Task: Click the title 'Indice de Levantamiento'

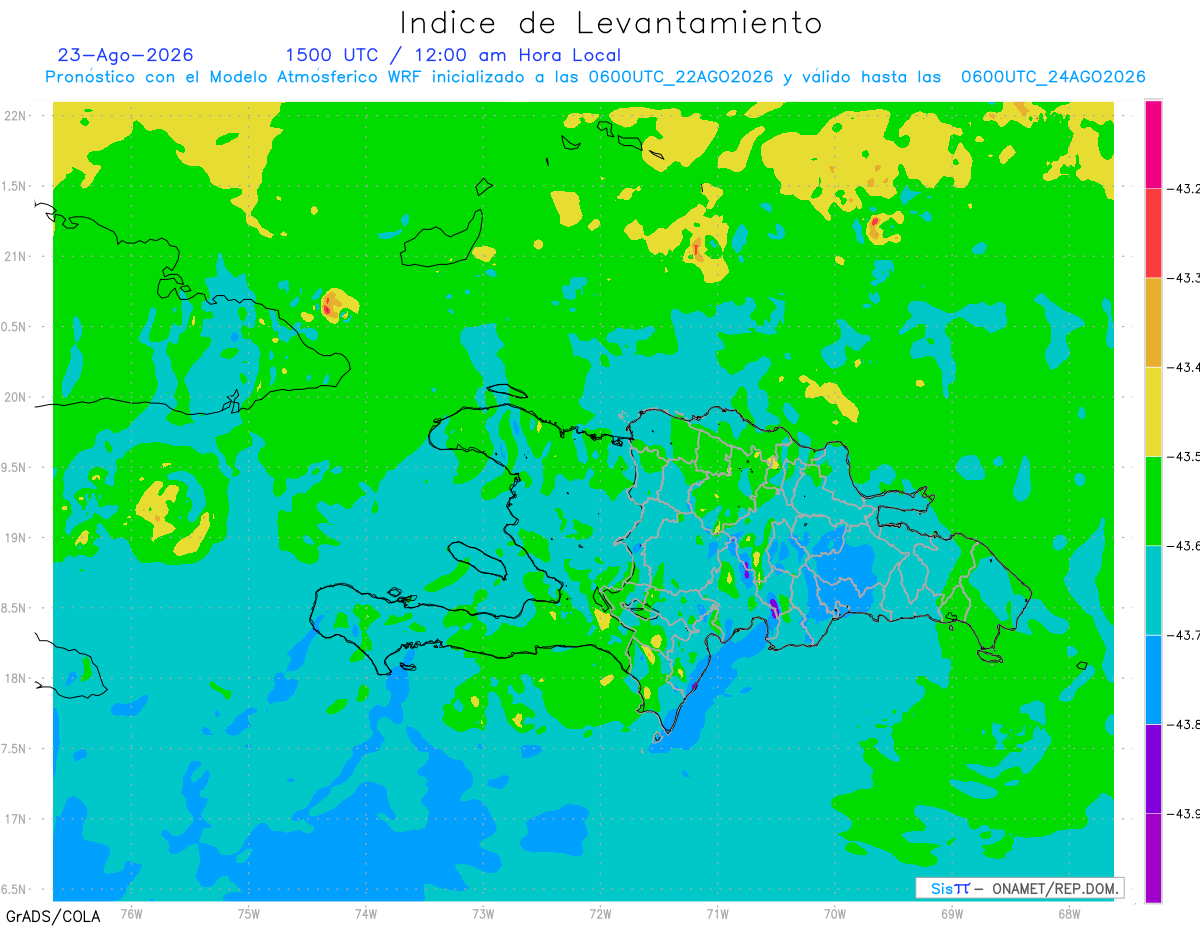Action: coord(611,23)
